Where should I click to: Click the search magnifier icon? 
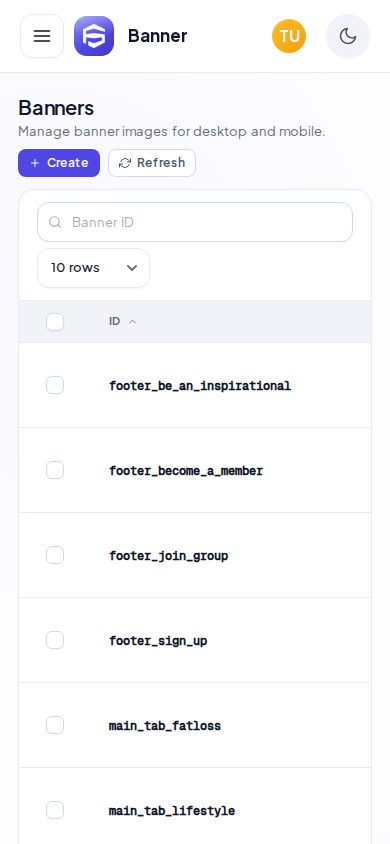(55, 222)
